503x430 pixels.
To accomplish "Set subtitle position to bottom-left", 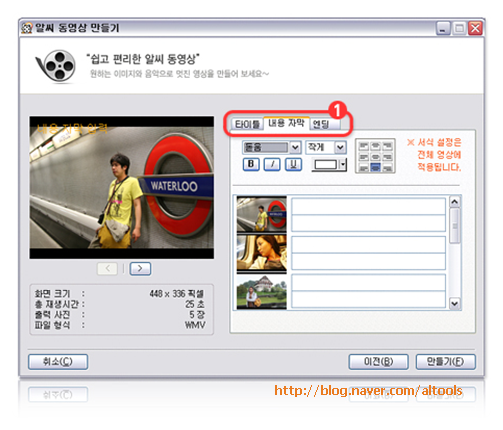I will [x=364, y=167].
